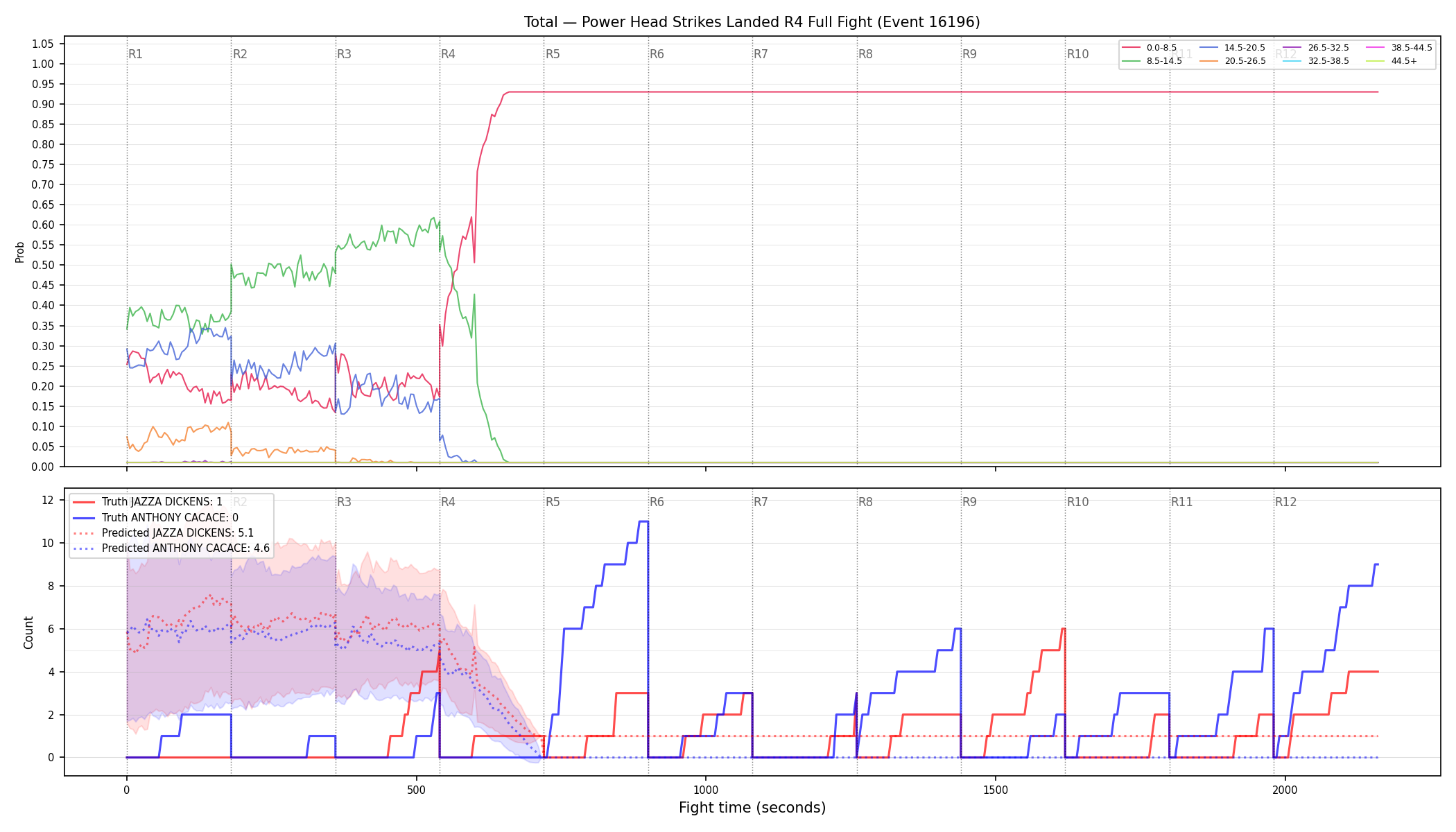Click the R4 round marker in probability chart
This screenshot has height=832, width=1456.
point(449,54)
